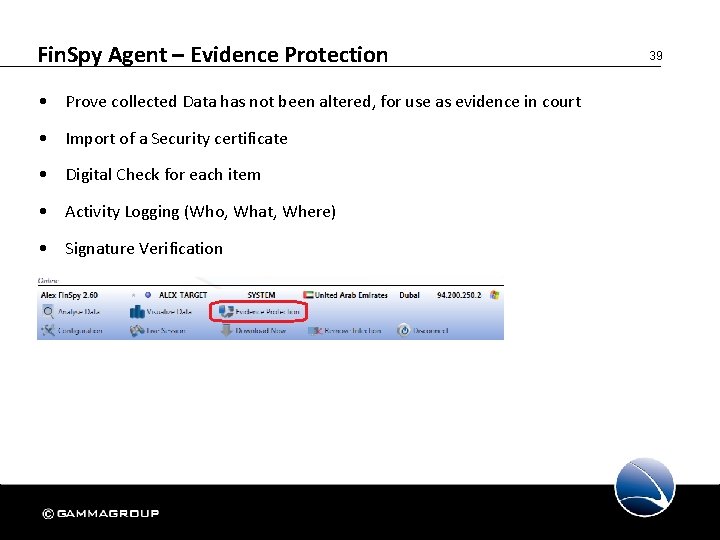Click the 'Signature Verification' bullet text
The image size is (720, 540).
144,248
